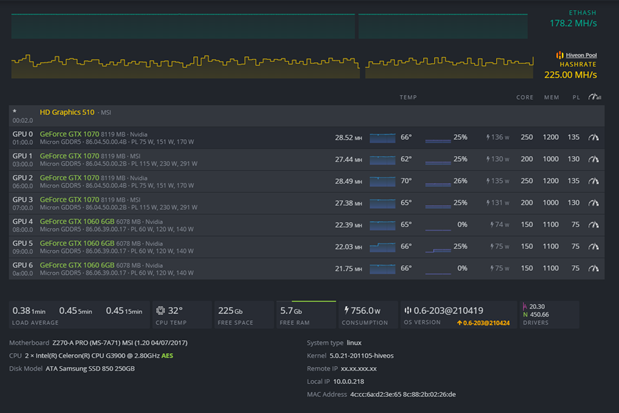
Task: Click GPU 5 fan speed mini graph
Action: [x=438, y=248]
